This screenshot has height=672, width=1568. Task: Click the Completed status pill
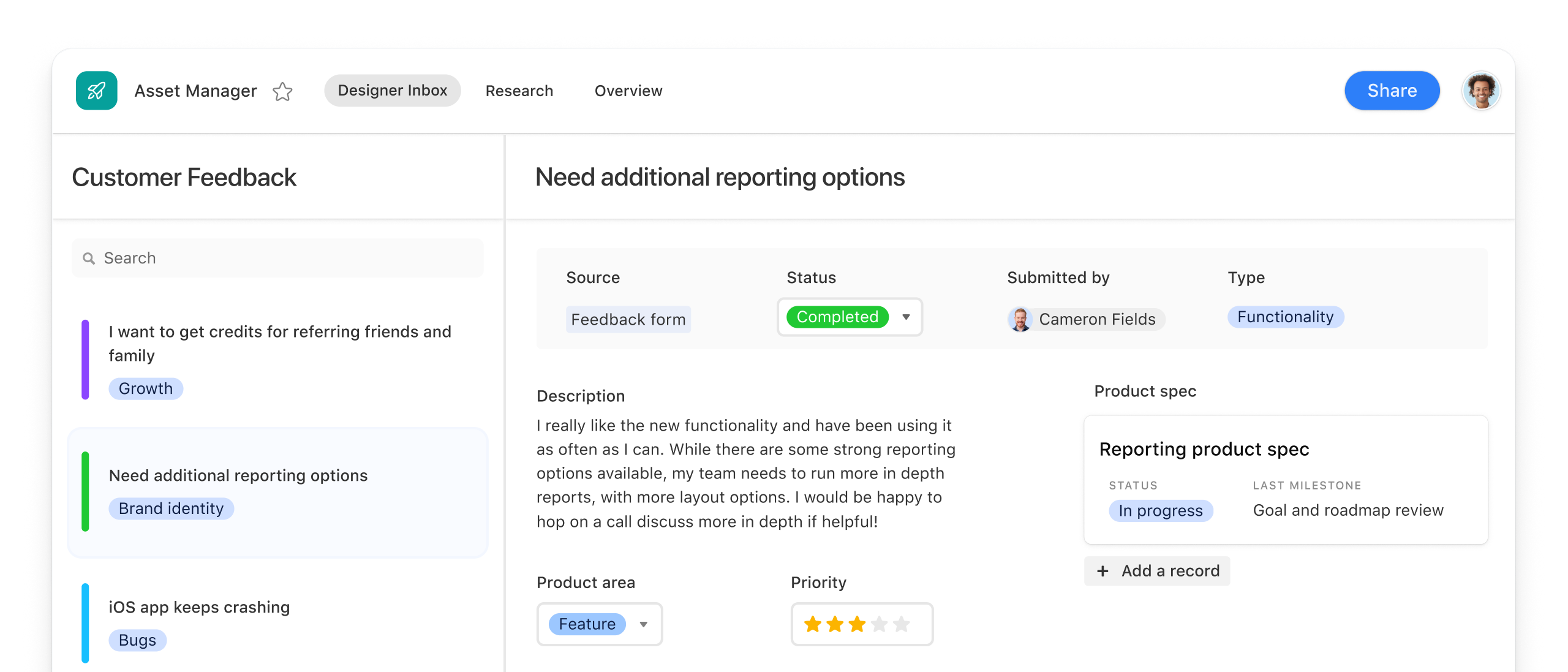837,317
